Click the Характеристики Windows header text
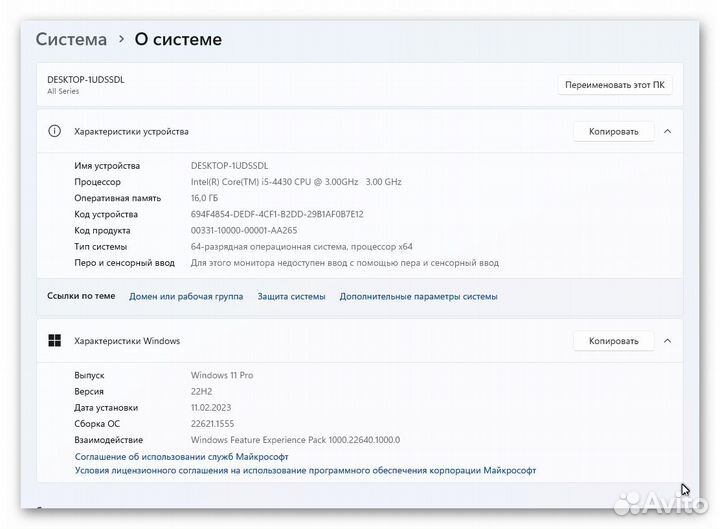This screenshot has width=720, height=529. point(127,341)
